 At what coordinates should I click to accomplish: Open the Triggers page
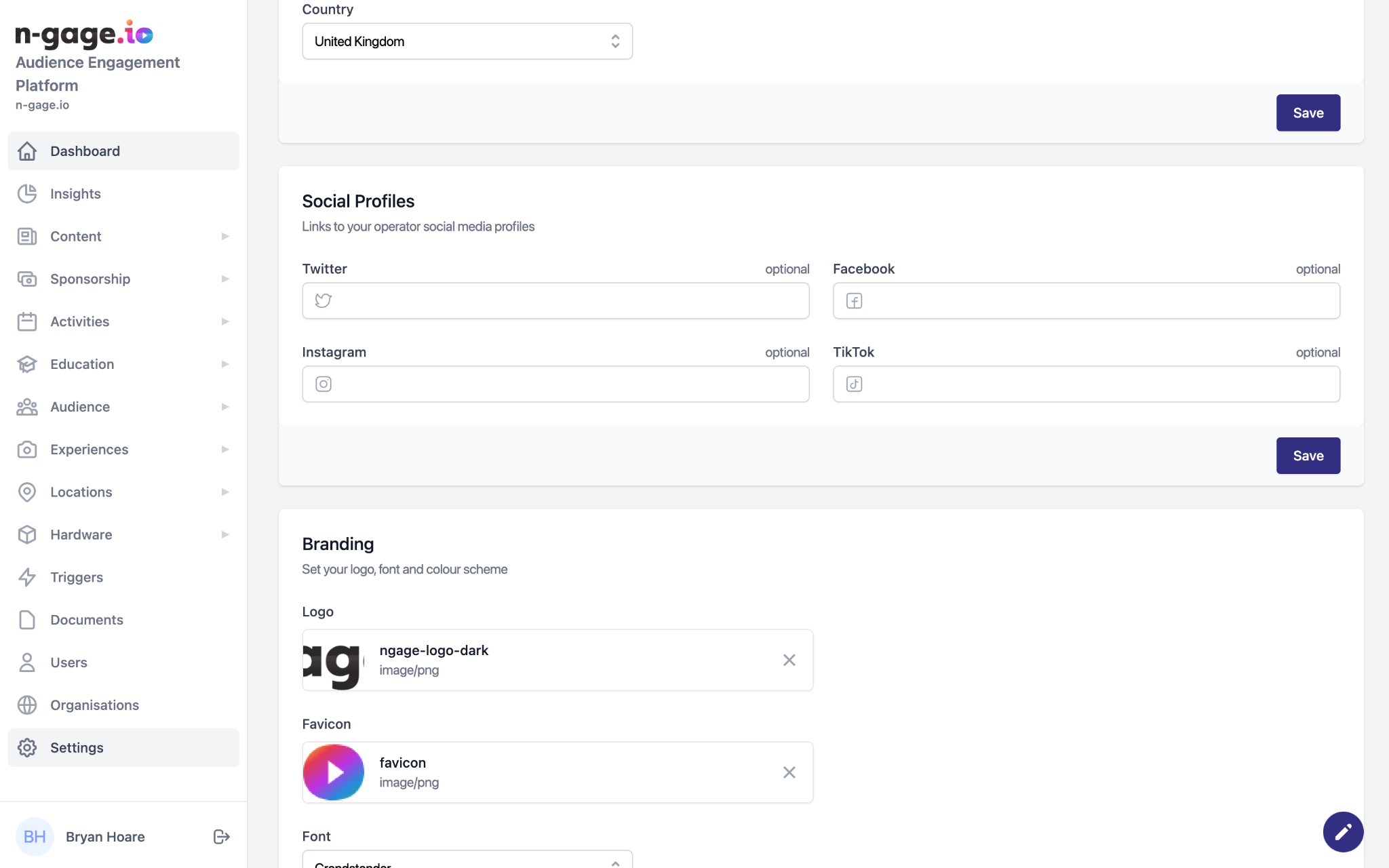coord(77,577)
